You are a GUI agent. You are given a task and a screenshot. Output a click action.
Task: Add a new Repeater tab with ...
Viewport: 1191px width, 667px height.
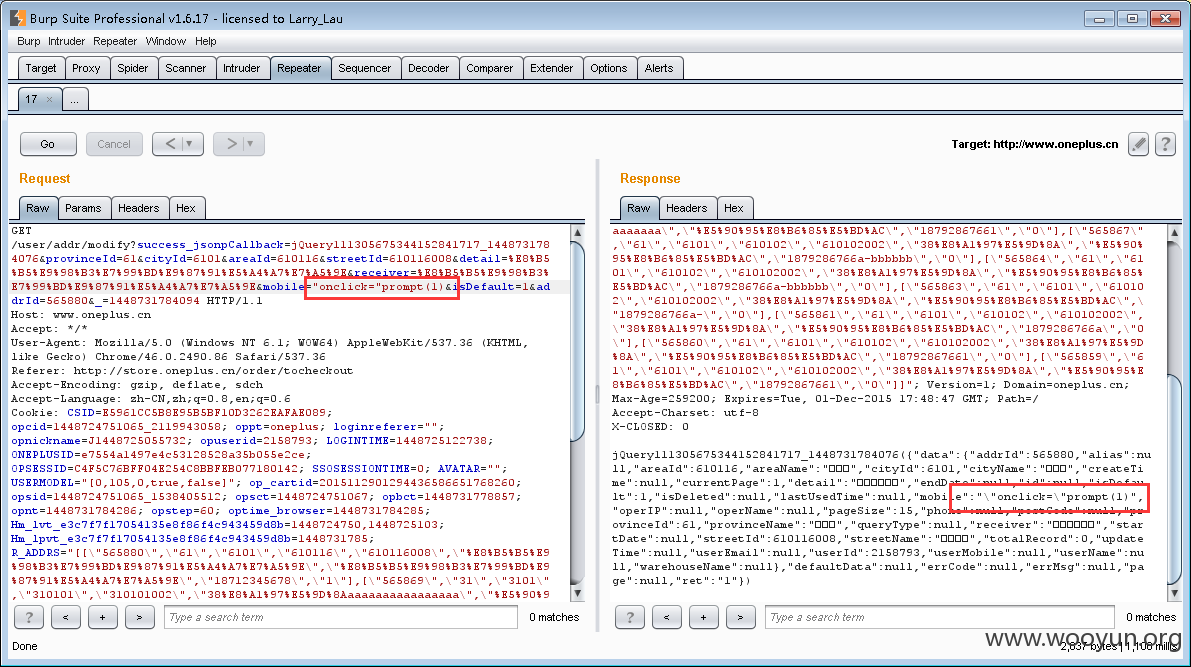click(74, 100)
